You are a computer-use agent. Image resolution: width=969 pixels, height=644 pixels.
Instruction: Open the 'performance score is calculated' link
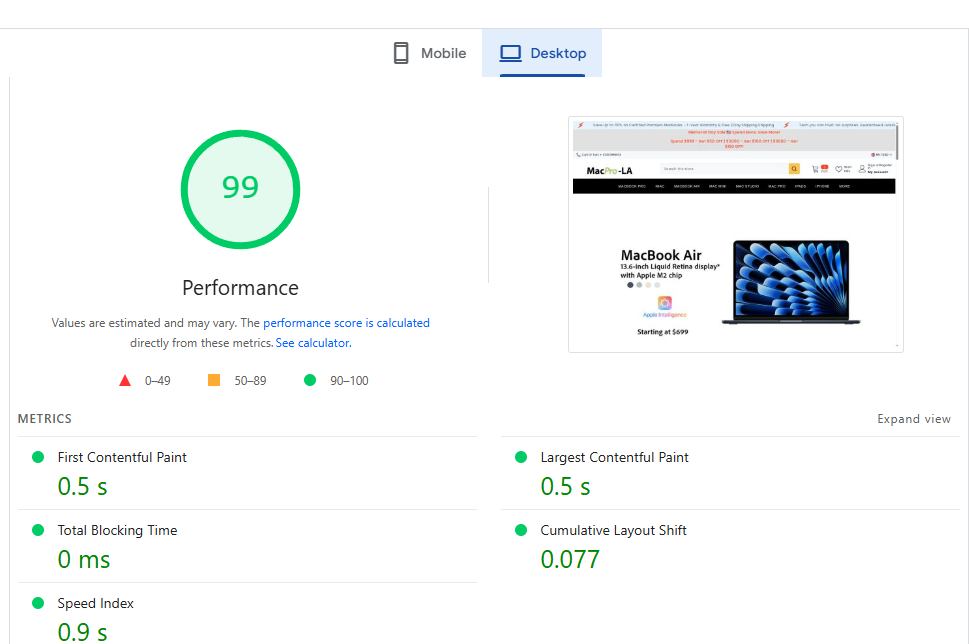tap(346, 323)
